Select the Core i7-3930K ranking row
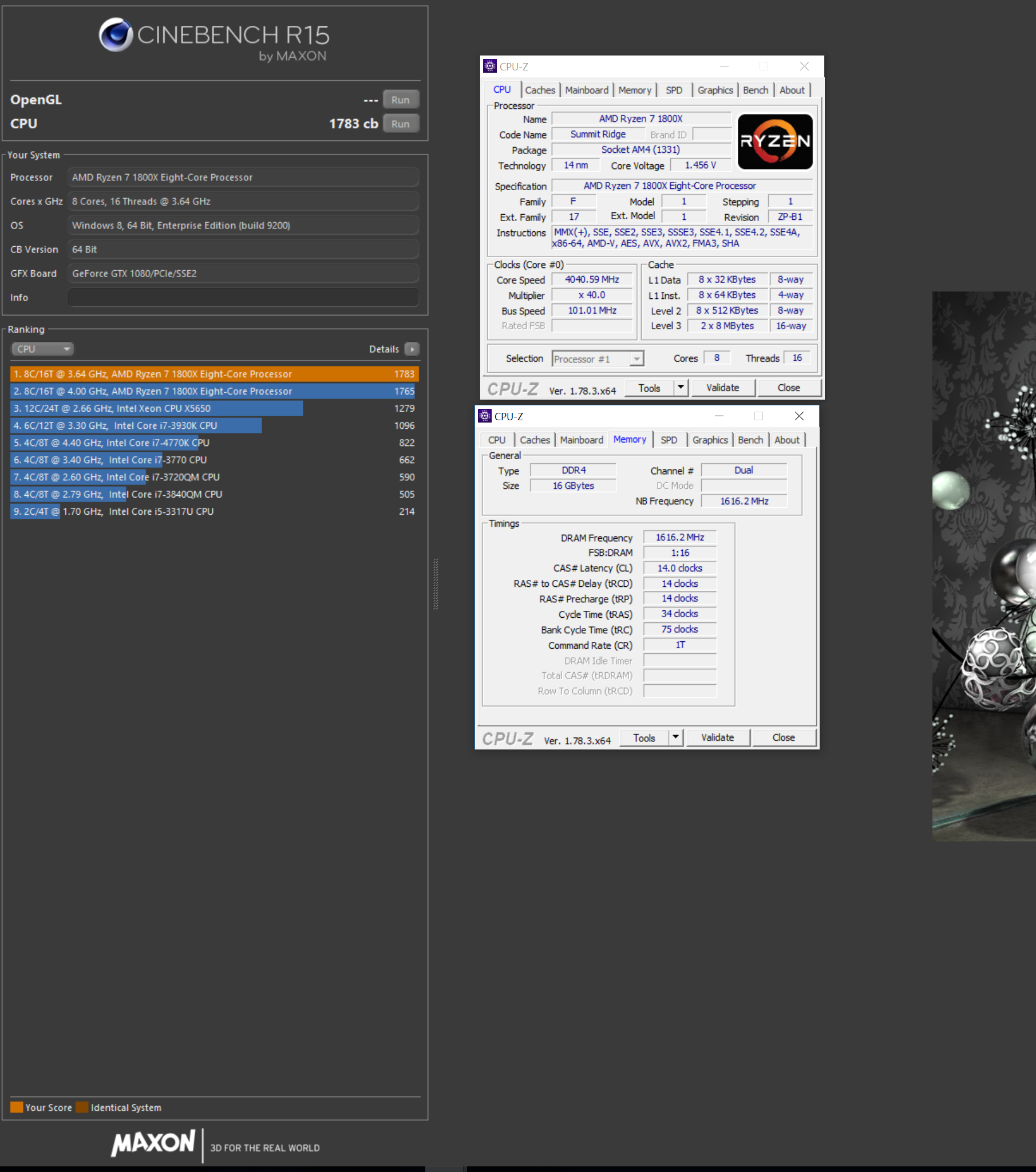Screen dimensions: 1036x1172 [x=215, y=425]
